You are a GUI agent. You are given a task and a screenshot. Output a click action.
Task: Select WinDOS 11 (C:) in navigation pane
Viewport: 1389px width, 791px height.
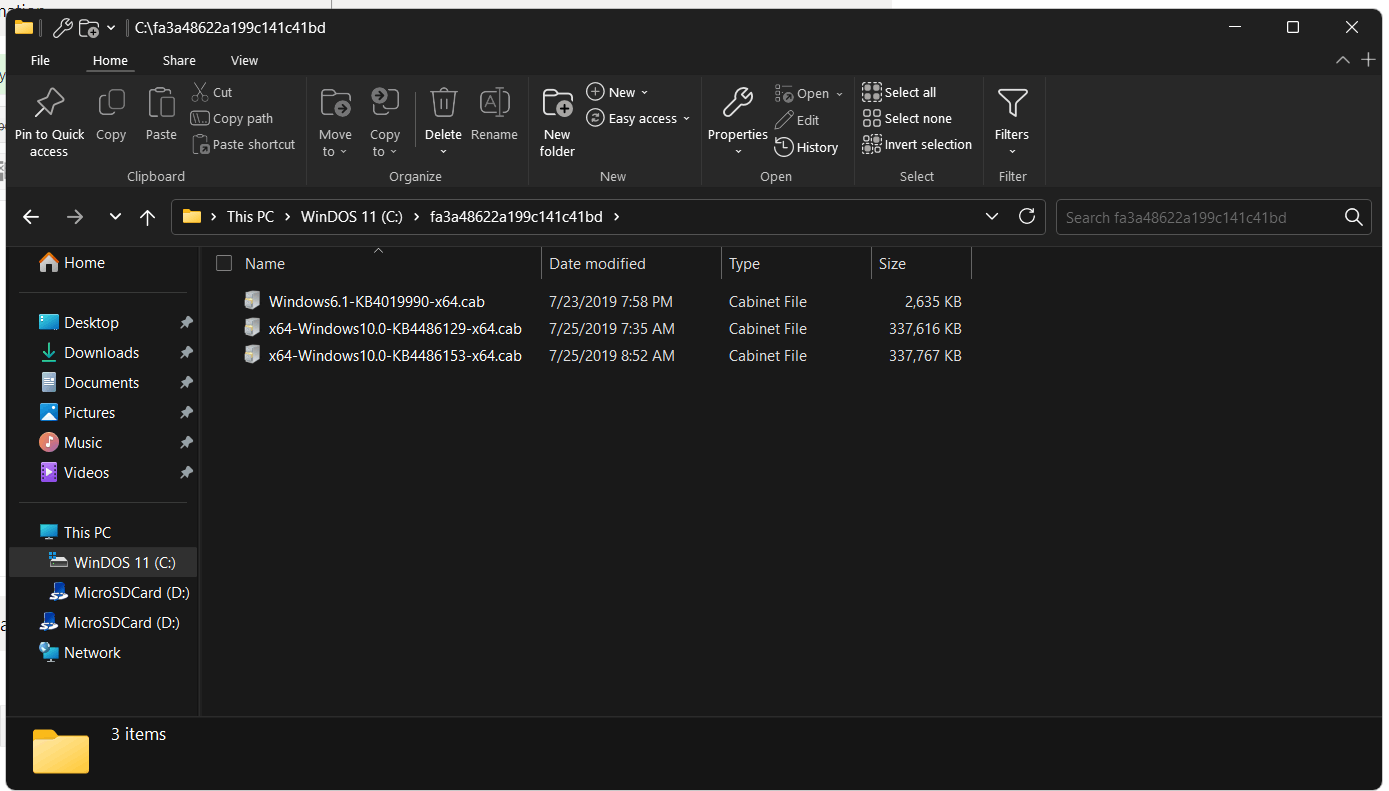pyautogui.click(x=103, y=562)
